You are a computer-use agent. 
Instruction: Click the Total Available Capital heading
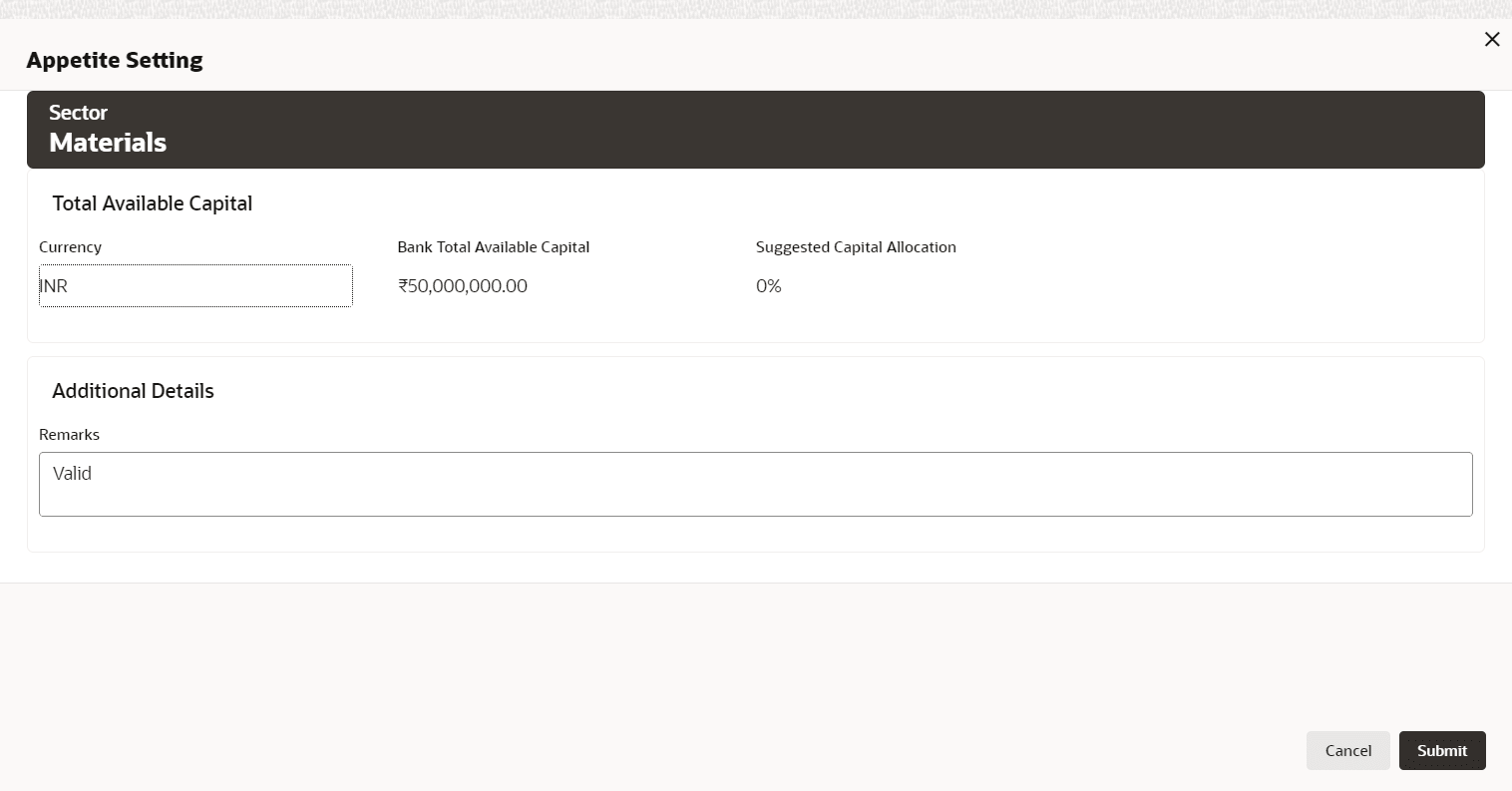[x=153, y=203]
